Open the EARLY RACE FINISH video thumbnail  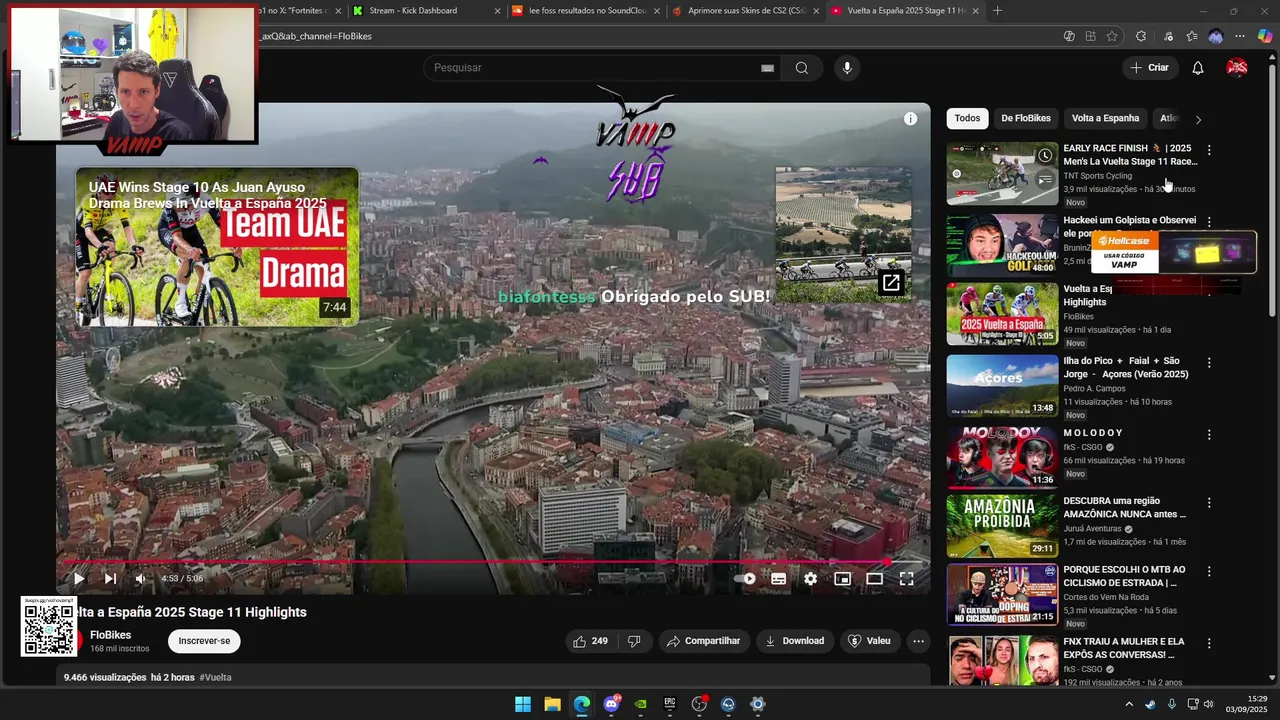[x=1002, y=173]
